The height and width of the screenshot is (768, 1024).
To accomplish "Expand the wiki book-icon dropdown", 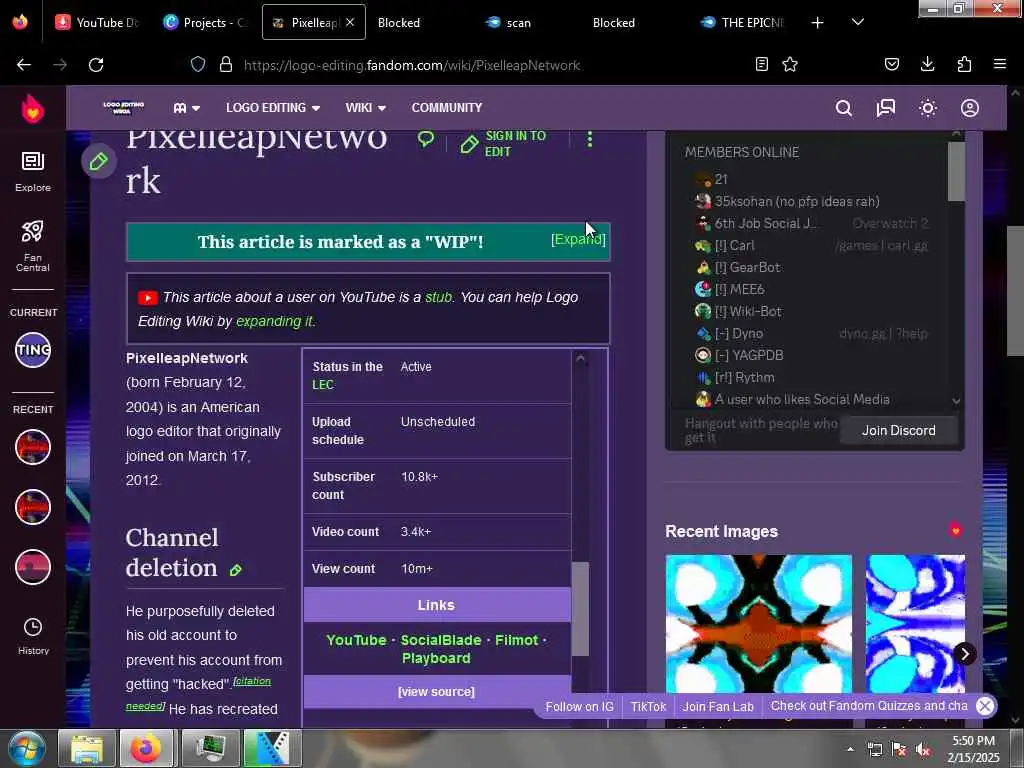I will [187, 108].
